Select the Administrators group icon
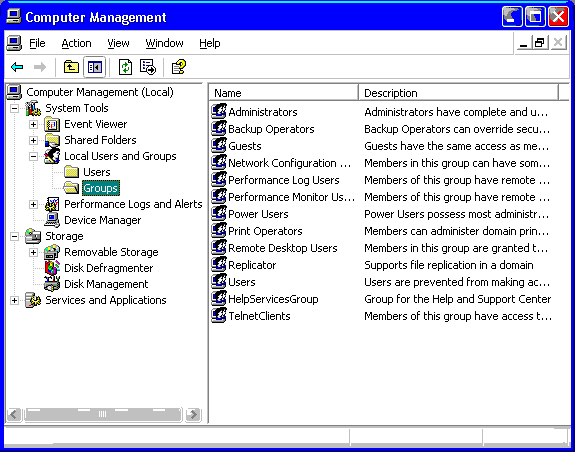The height and width of the screenshot is (452, 575). [x=219, y=111]
